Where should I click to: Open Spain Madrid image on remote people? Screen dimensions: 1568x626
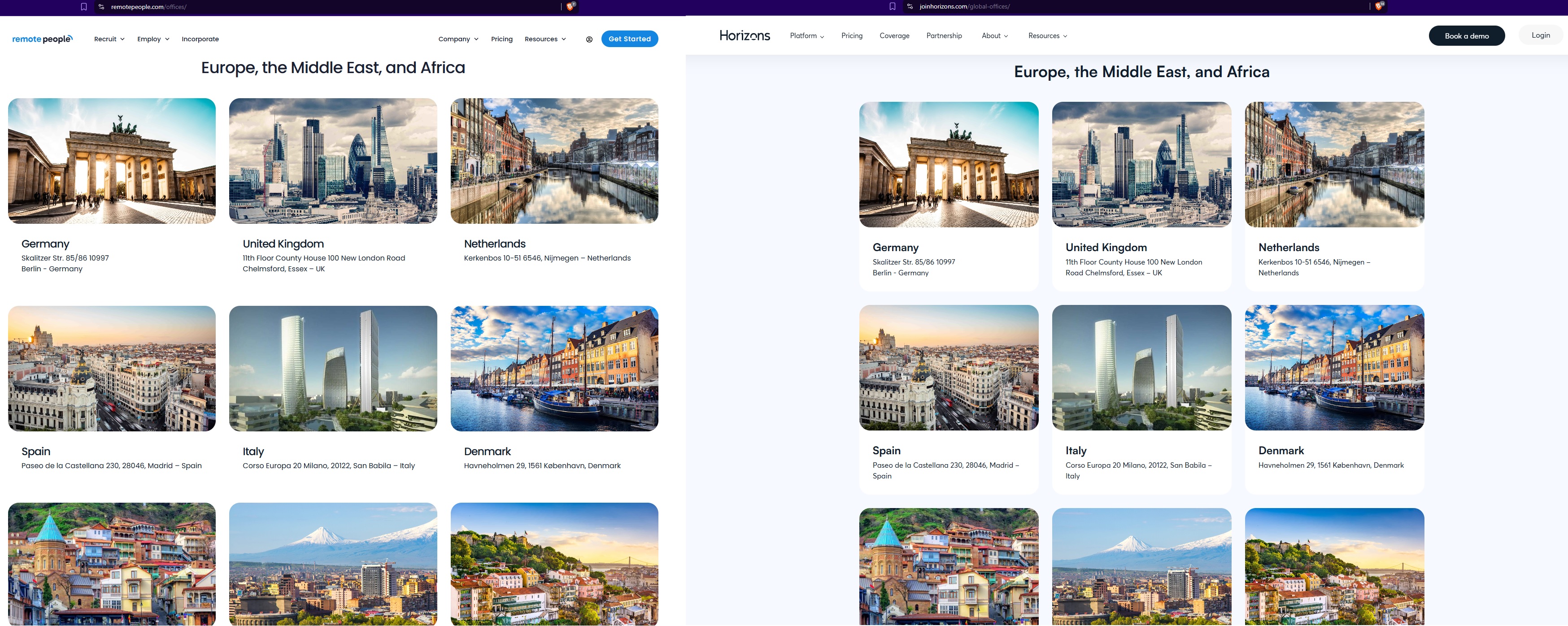pyautogui.click(x=111, y=368)
